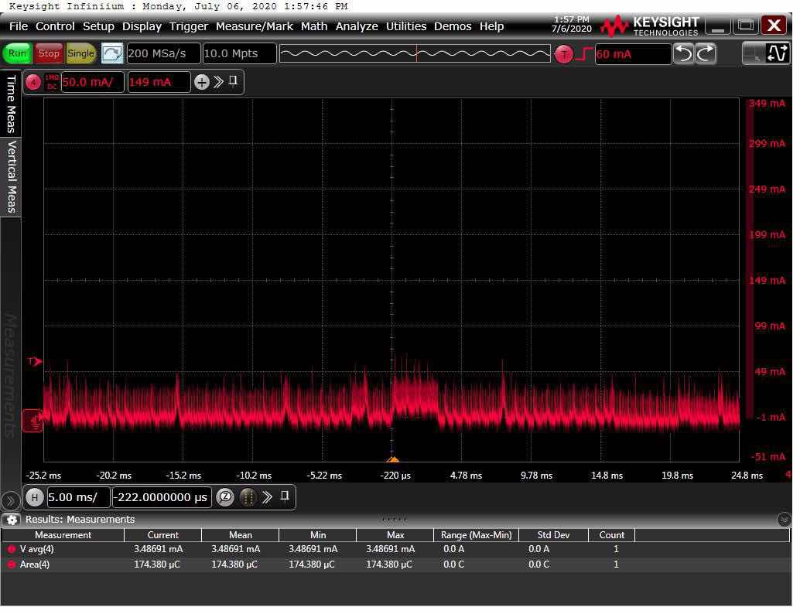Click the add channel plus icon
The width and height of the screenshot is (800, 614).
click(x=201, y=82)
